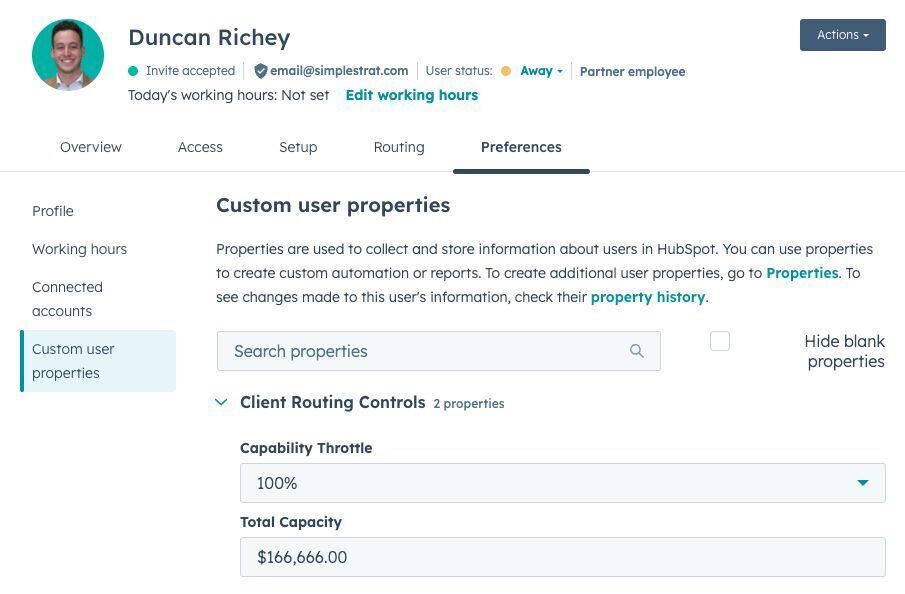This screenshot has height=594, width=905.
Task: Select the Overview tab
Action: click(x=90, y=147)
